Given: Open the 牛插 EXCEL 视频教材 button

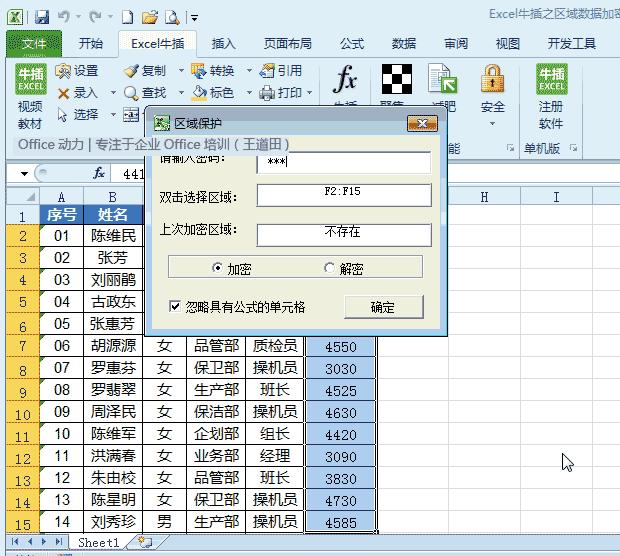Looking at the screenshot, I should pos(30,97).
